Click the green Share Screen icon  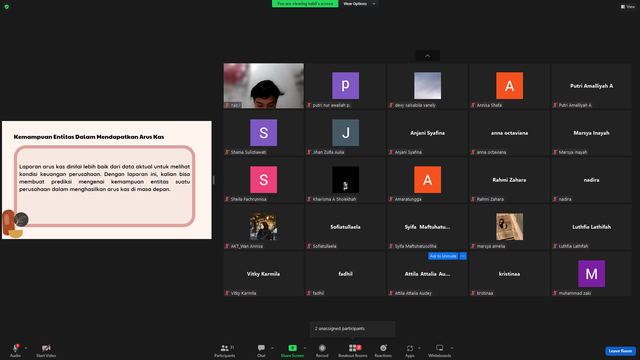point(293,348)
